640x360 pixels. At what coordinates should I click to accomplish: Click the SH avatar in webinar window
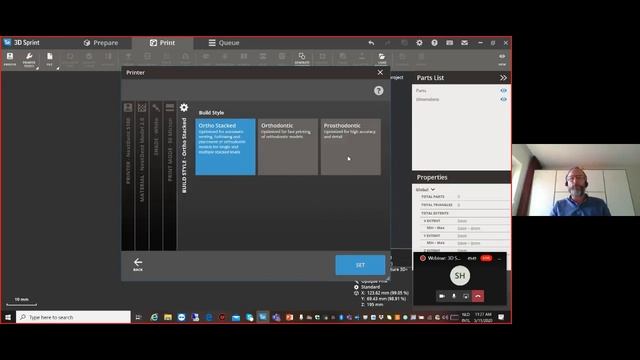click(460, 276)
